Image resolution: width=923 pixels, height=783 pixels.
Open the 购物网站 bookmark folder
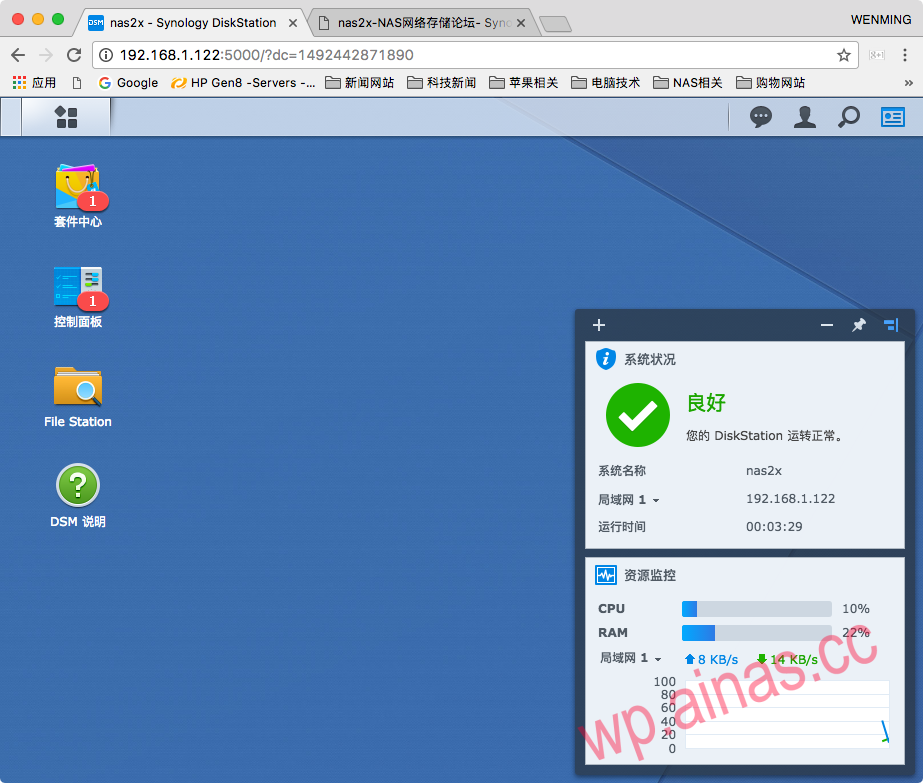771,82
